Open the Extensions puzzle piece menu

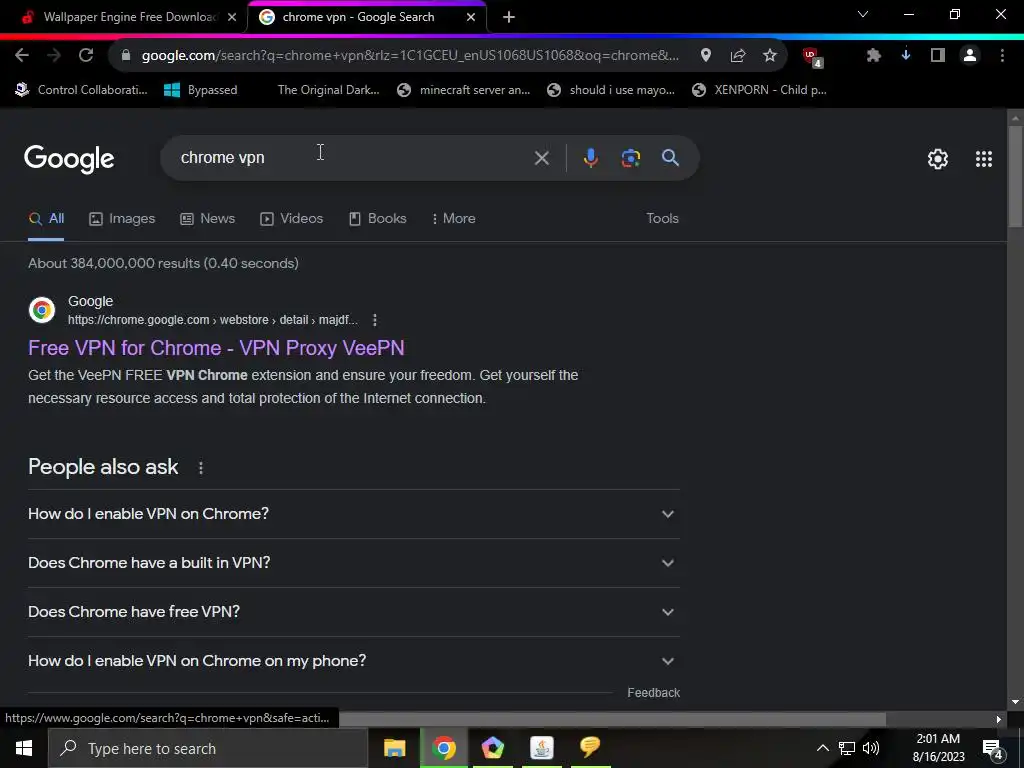click(x=874, y=56)
